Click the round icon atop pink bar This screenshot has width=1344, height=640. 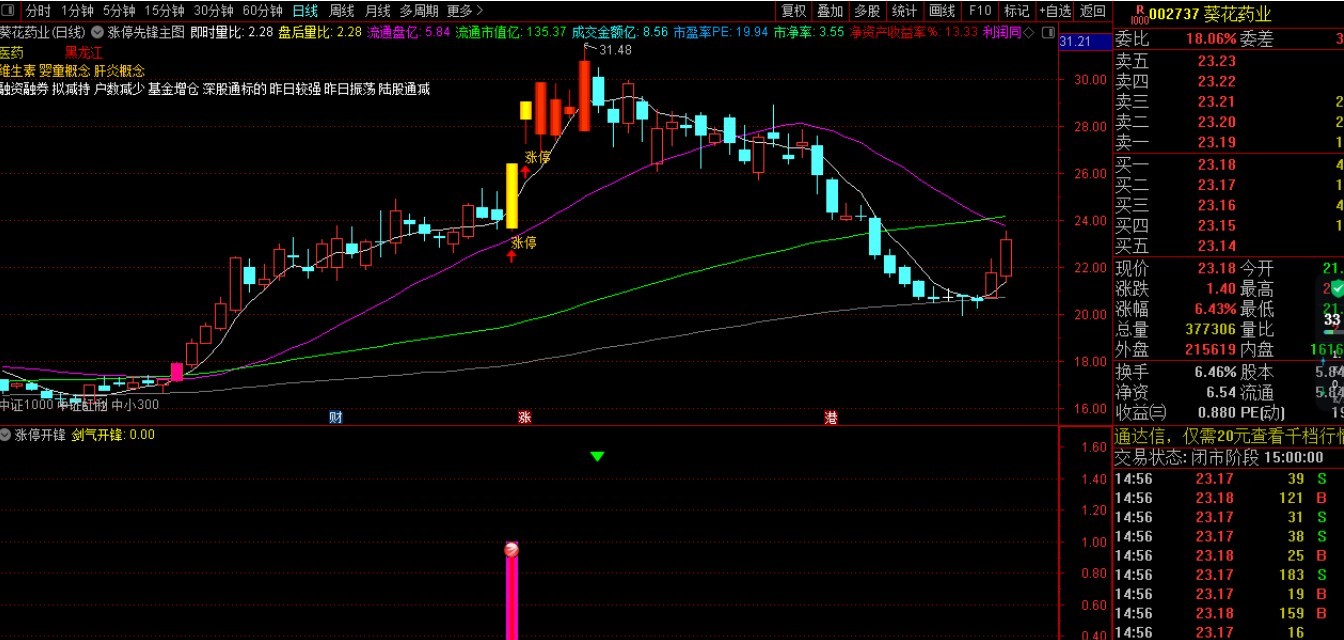point(511,549)
